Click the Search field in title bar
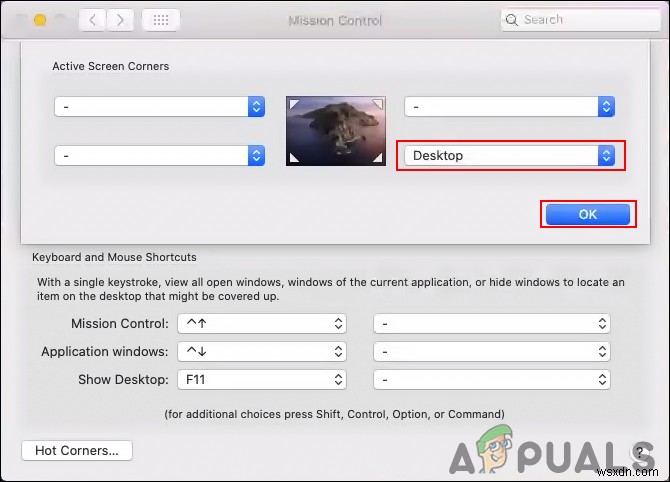The image size is (670, 482). click(x=581, y=20)
